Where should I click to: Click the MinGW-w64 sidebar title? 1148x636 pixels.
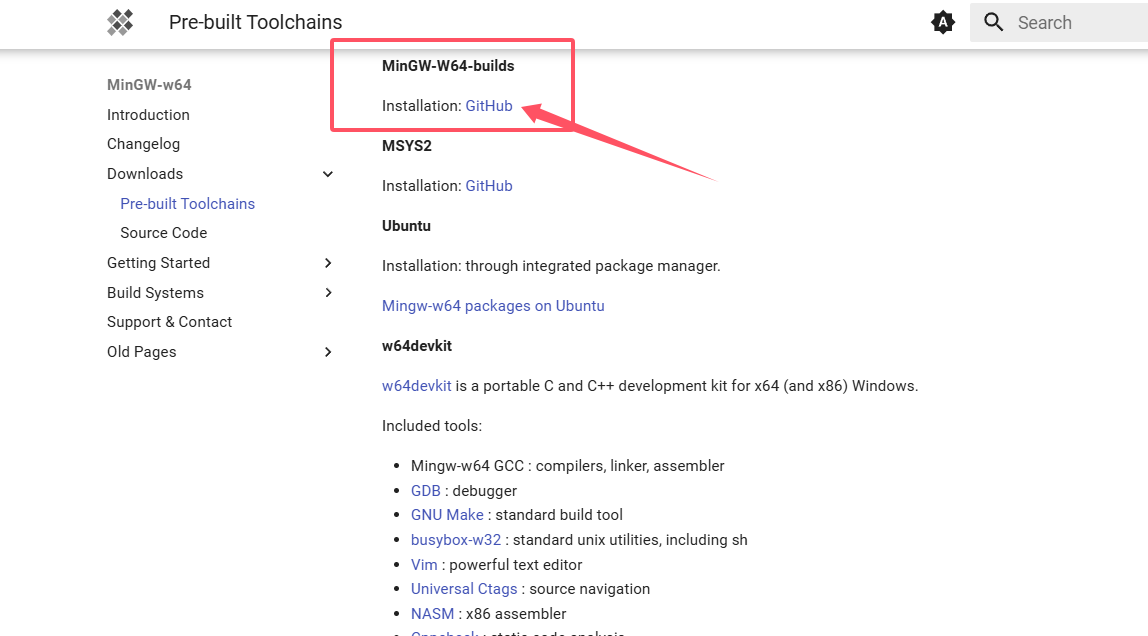[x=149, y=85]
